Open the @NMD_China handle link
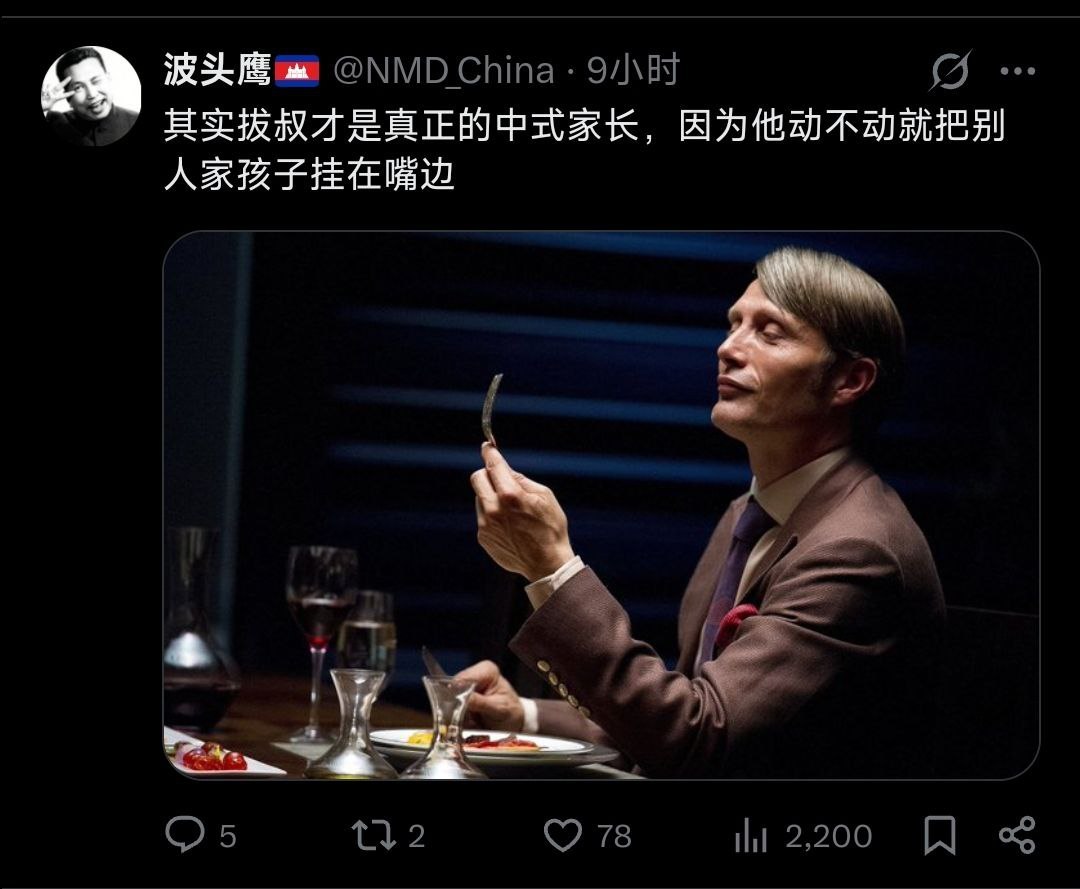This screenshot has width=1080, height=889. 444,70
